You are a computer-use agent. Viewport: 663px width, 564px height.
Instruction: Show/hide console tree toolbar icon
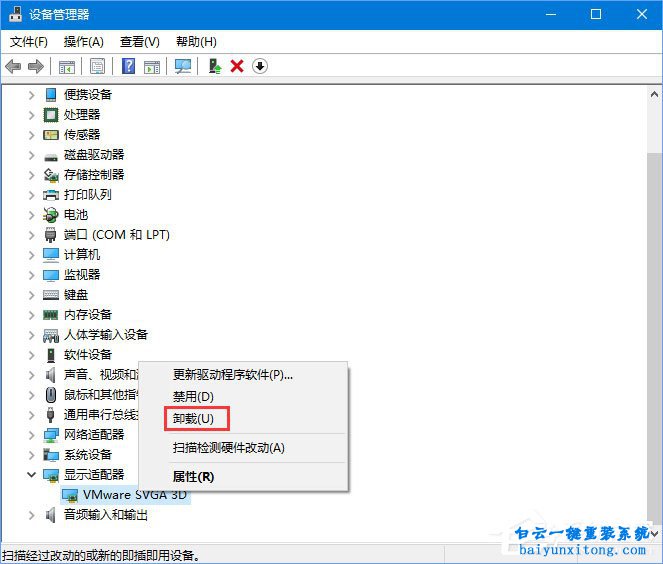[67, 66]
